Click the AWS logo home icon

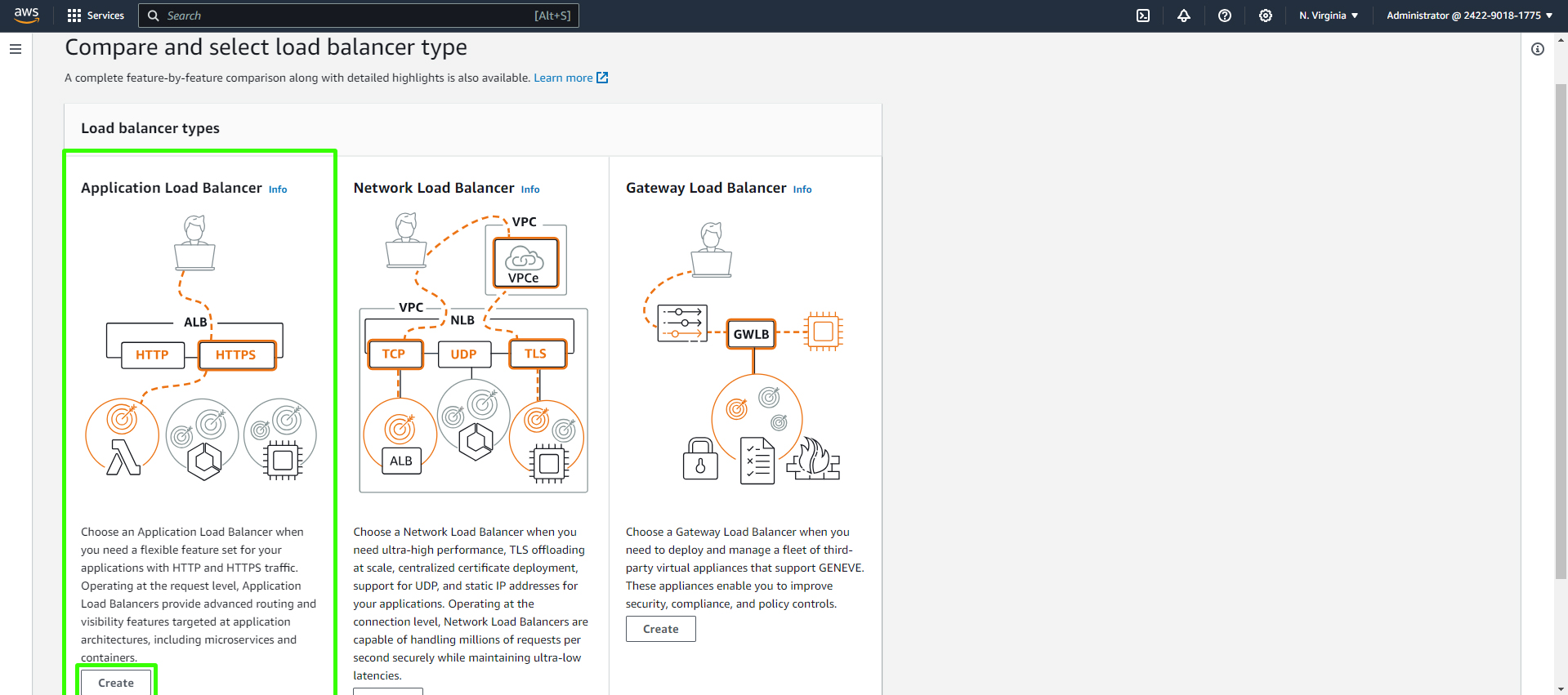click(x=26, y=16)
